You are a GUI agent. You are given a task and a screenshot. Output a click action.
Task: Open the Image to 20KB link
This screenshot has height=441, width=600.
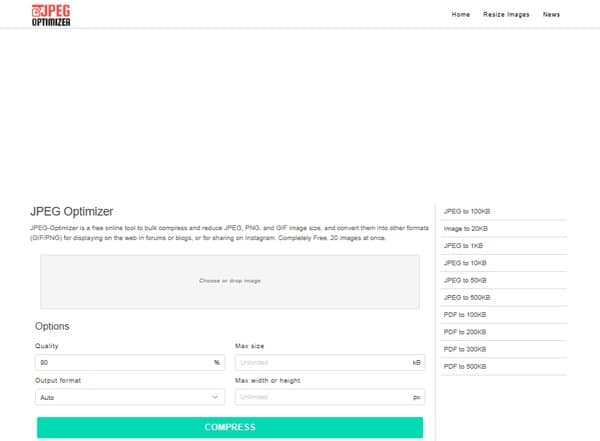(x=465, y=229)
